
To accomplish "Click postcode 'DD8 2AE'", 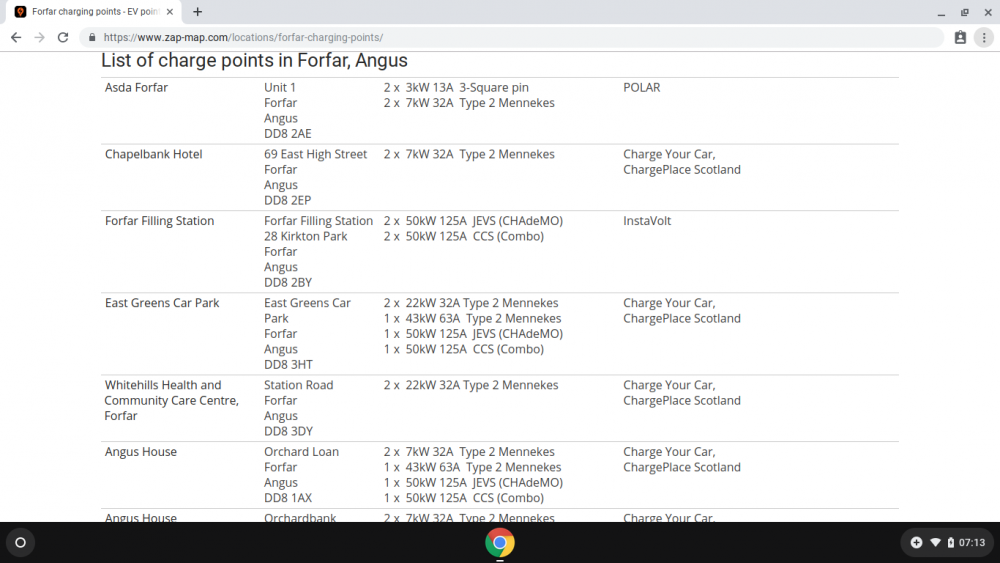I will [288, 134].
